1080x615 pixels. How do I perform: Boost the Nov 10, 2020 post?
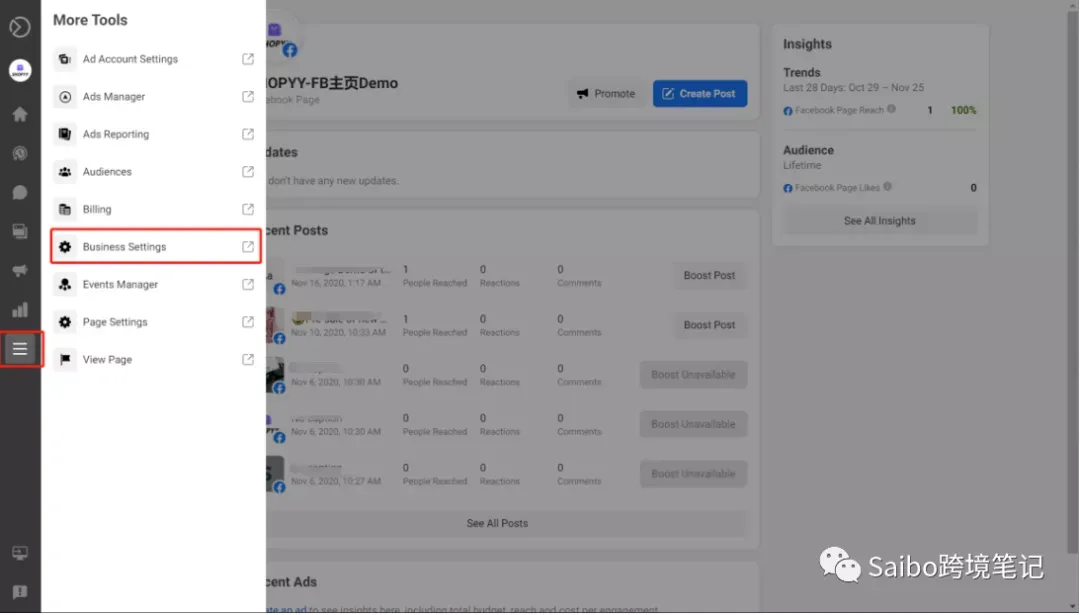709,325
